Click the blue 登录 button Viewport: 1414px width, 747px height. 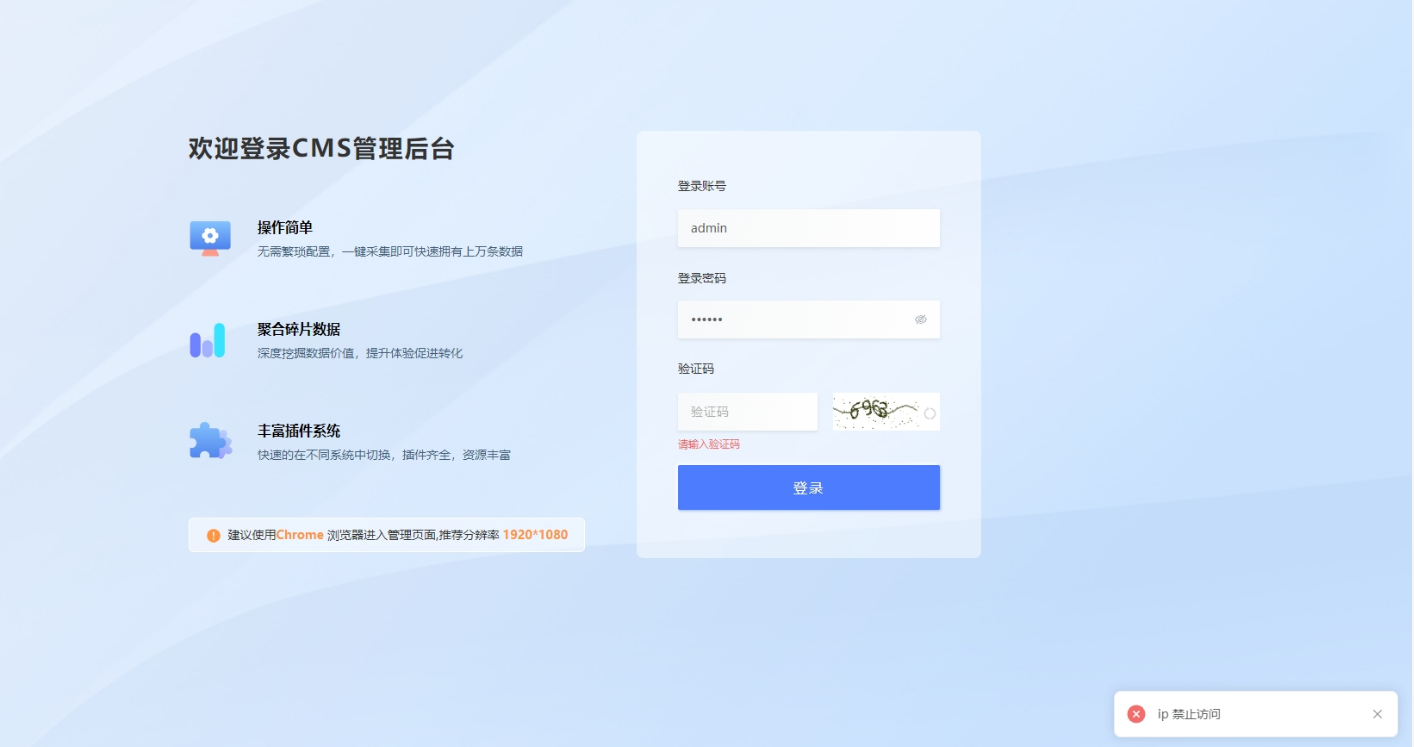tap(809, 488)
